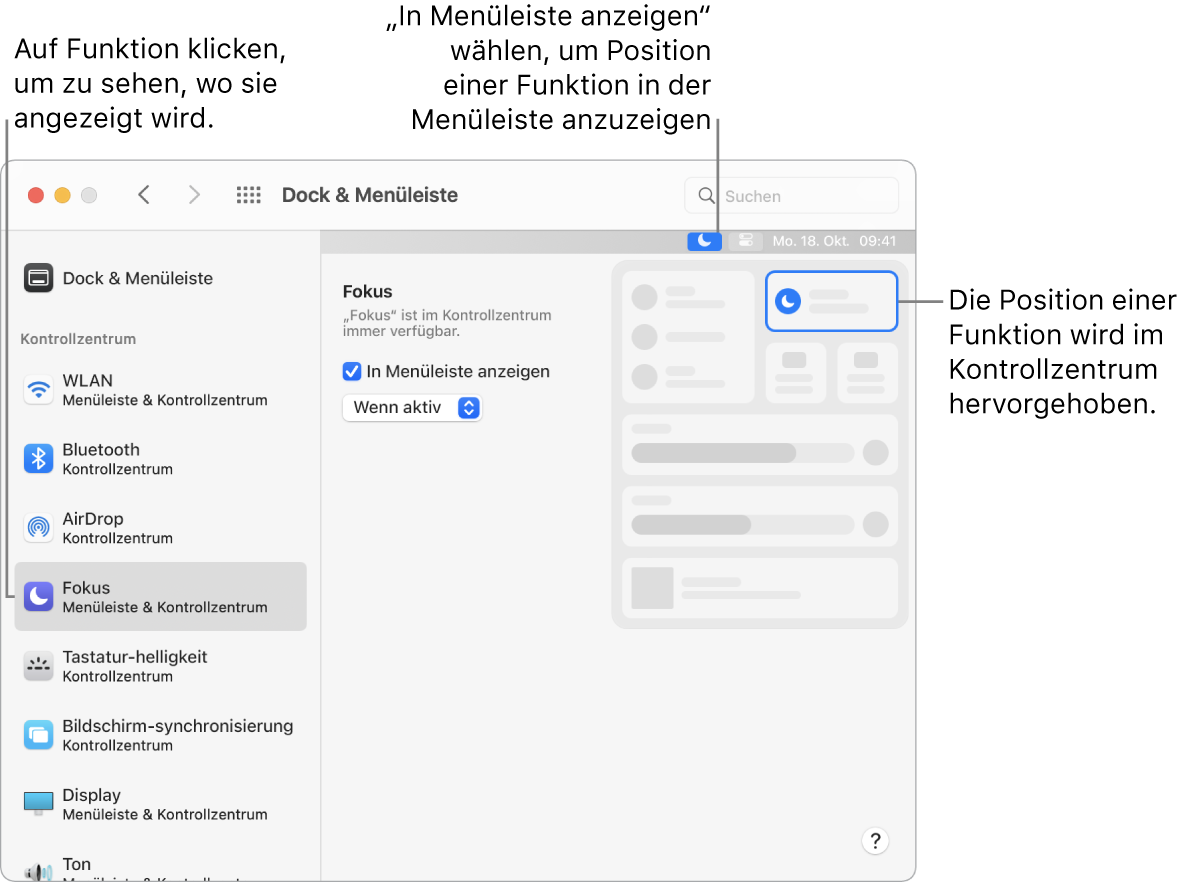The height and width of the screenshot is (883, 1189).
Task: Open help via question mark button
Action: pyautogui.click(x=875, y=841)
